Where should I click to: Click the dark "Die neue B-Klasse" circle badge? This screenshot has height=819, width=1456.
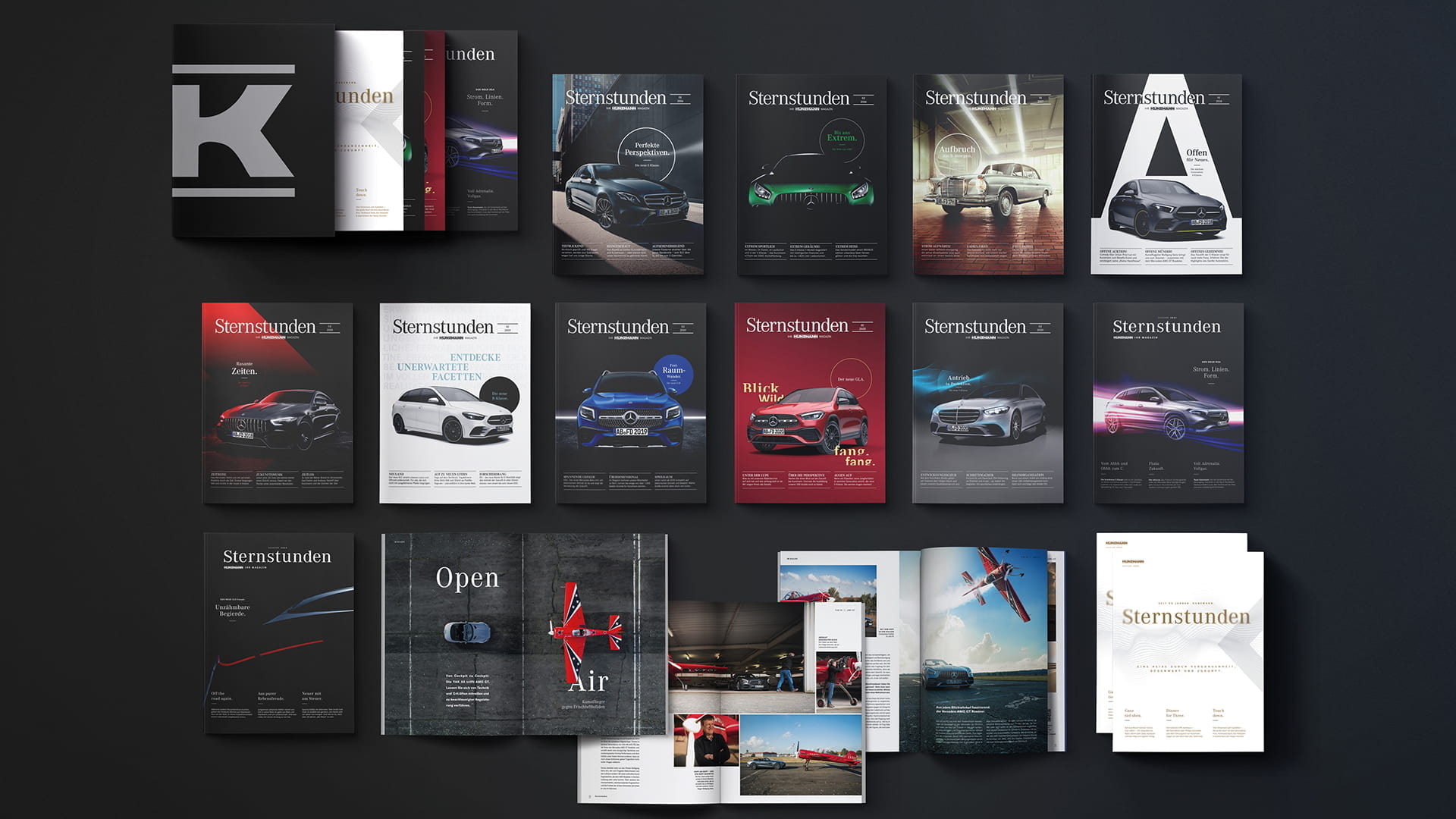pos(499,395)
